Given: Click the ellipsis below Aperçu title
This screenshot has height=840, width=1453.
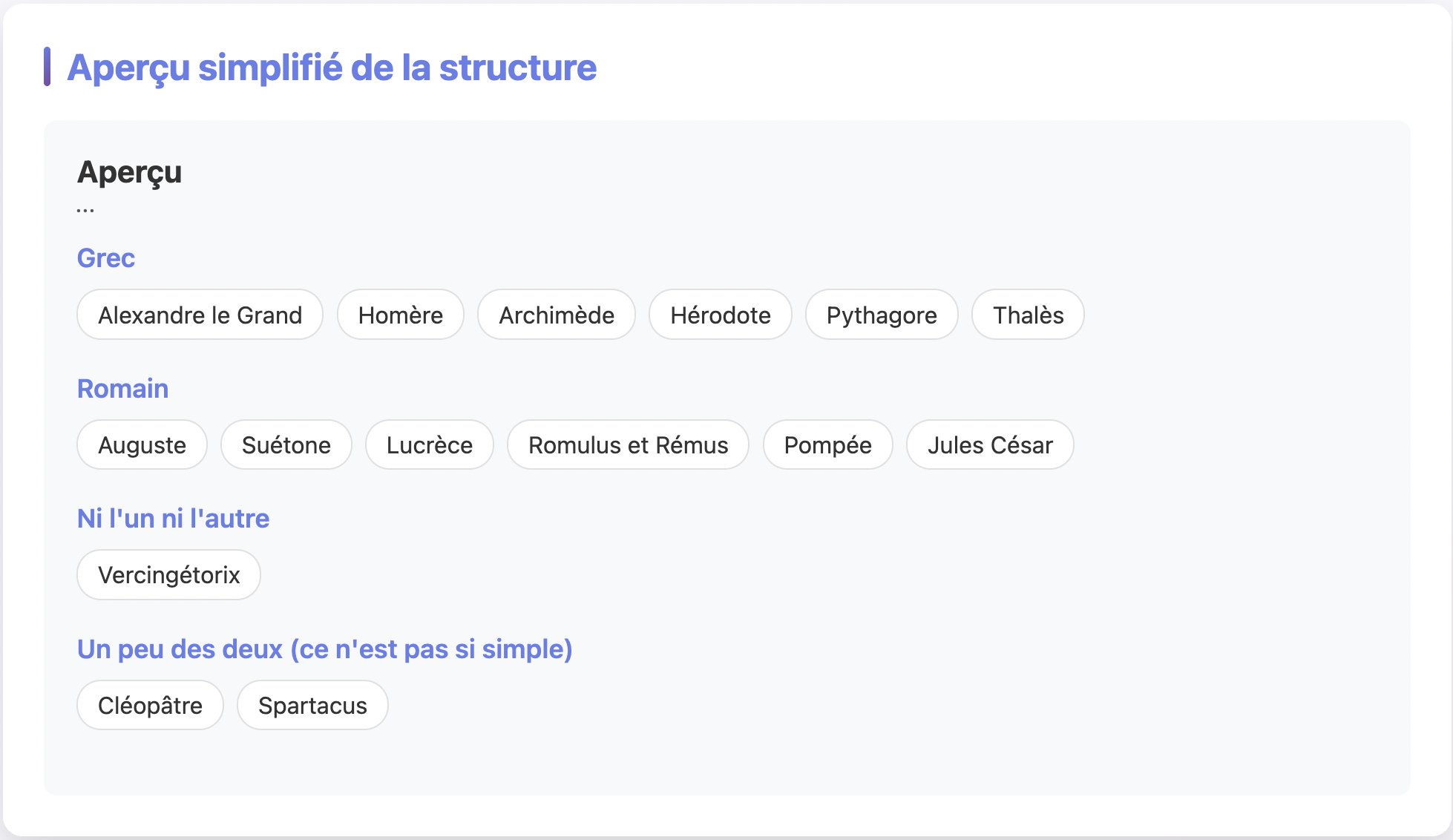Looking at the screenshot, I should pyautogui.click(x=85, y=210).
